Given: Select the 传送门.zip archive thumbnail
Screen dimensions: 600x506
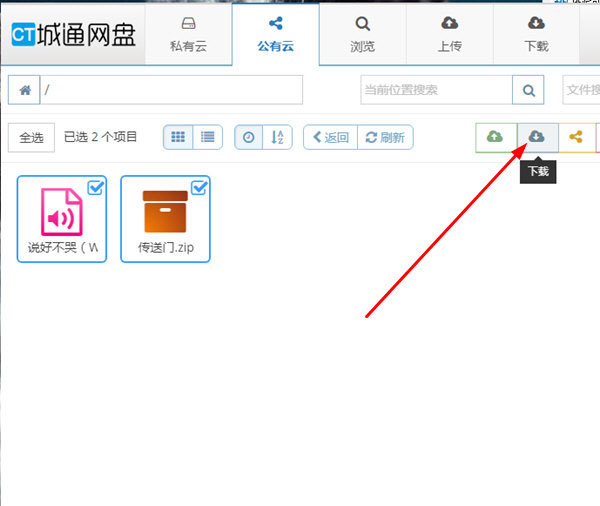Looking at the screenshot, I should [165, 212].
